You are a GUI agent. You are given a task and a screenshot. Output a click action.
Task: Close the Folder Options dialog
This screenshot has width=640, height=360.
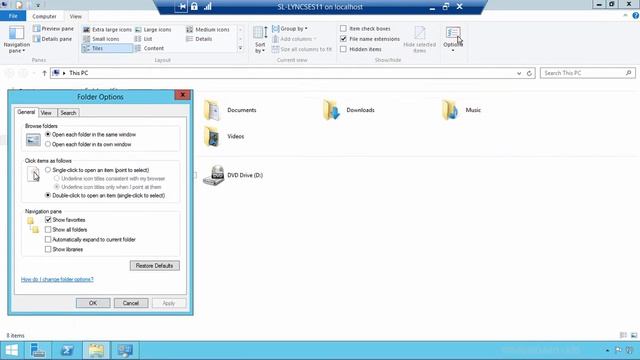pos(182,95)
